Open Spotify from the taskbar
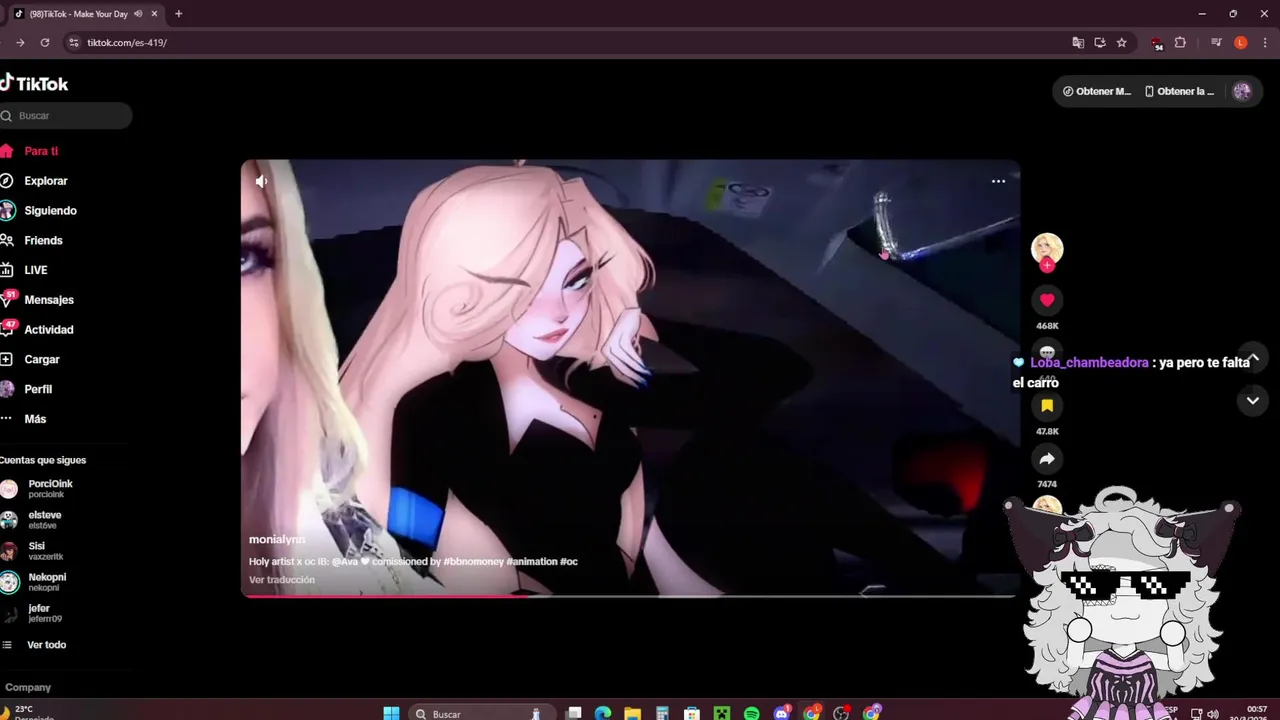This screenshot has width=1280, height=720. [752, 713]
